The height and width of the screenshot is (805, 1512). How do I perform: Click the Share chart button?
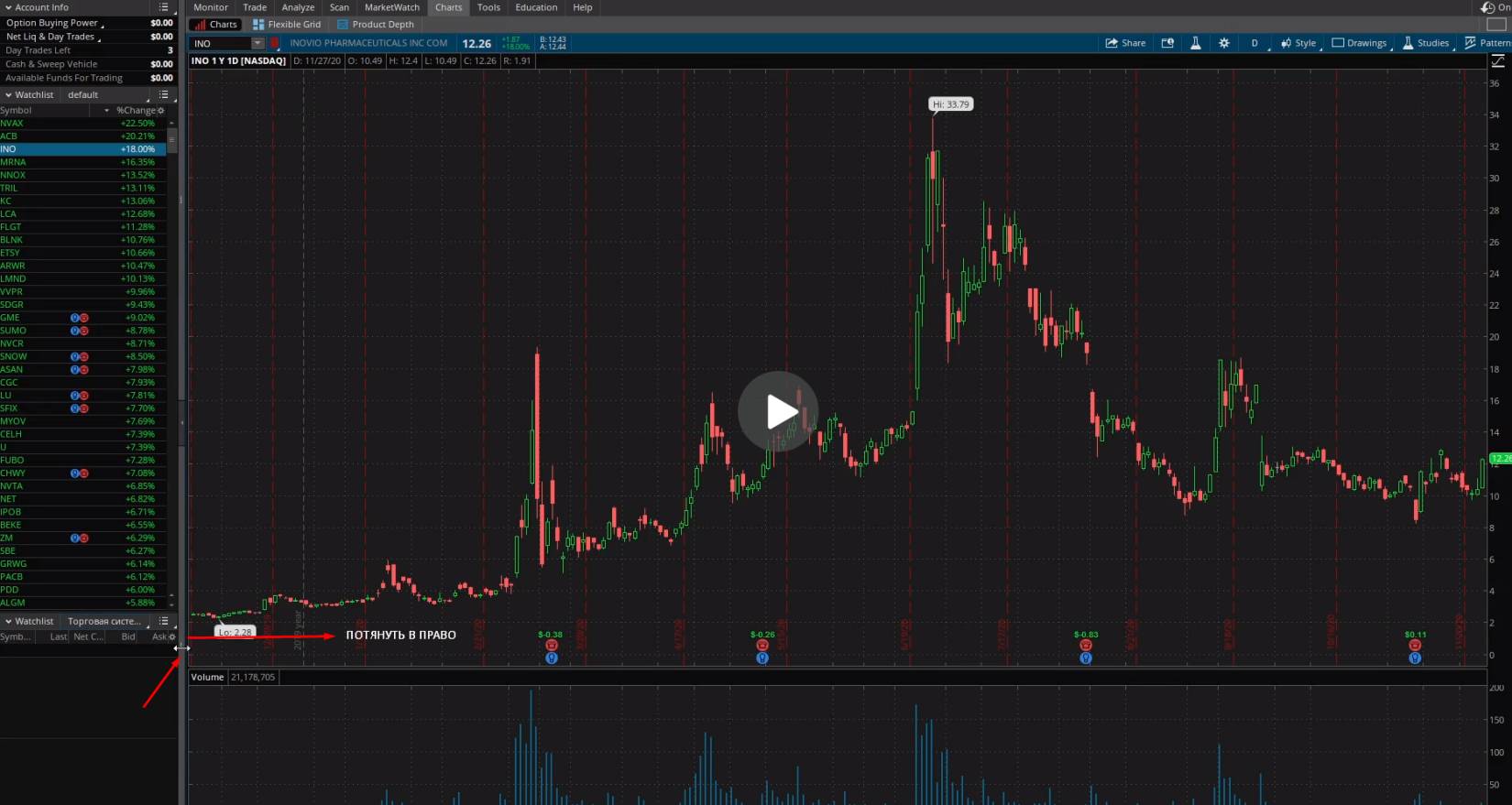pyautogui.click(x=1125, y=43)
